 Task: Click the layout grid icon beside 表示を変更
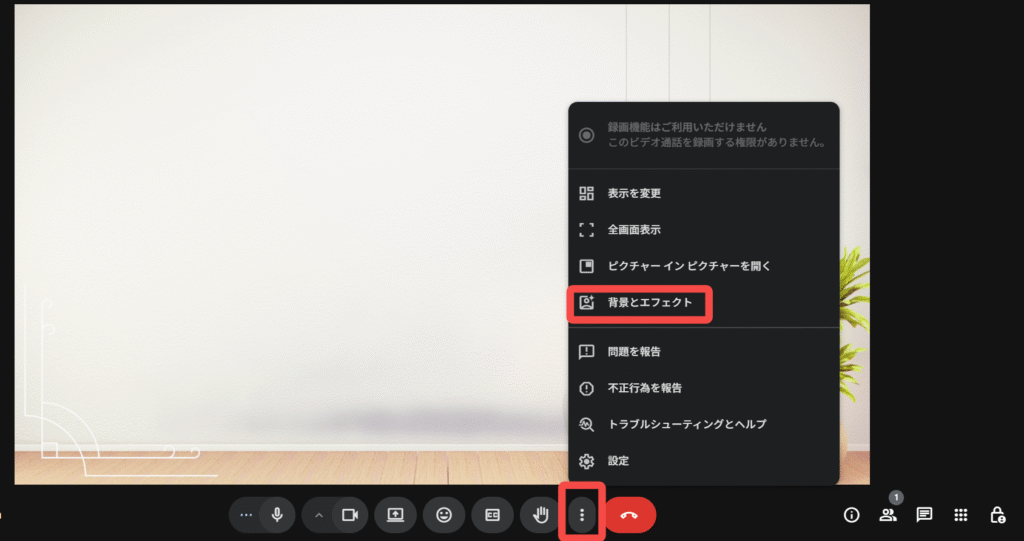[586, 193]
